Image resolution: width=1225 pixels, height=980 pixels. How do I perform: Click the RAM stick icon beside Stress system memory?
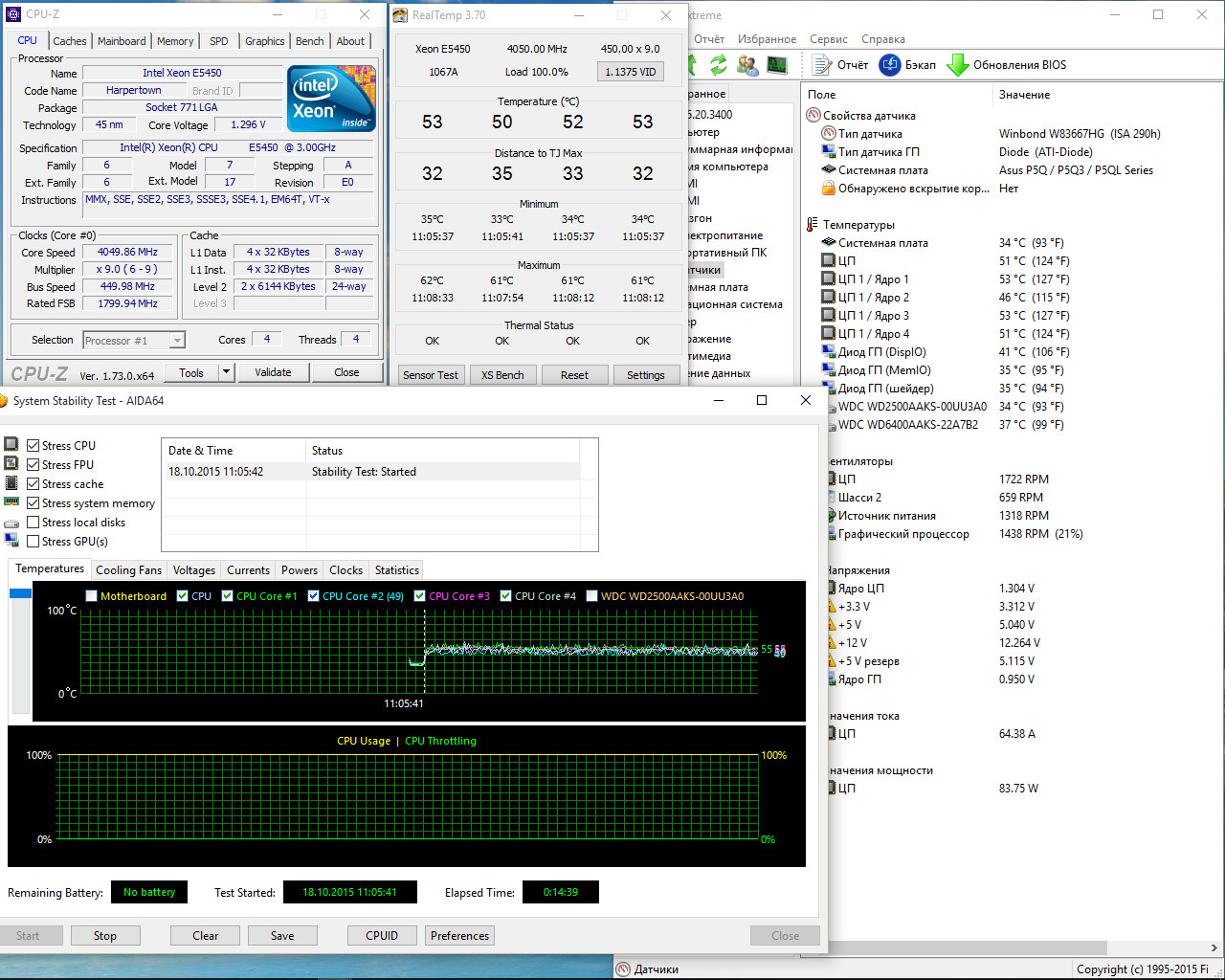click(11, 501)
